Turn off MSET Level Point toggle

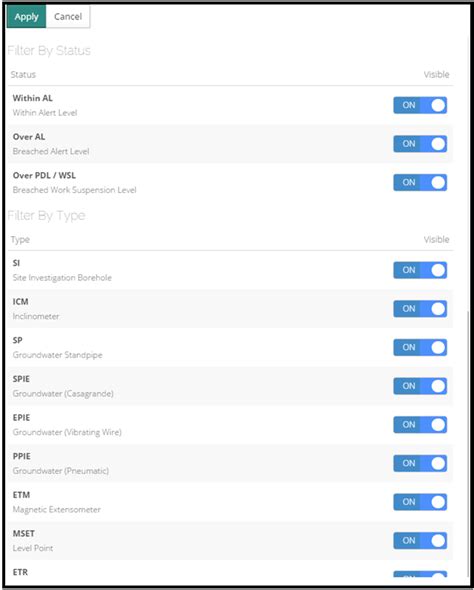click(x=420, y=541)
